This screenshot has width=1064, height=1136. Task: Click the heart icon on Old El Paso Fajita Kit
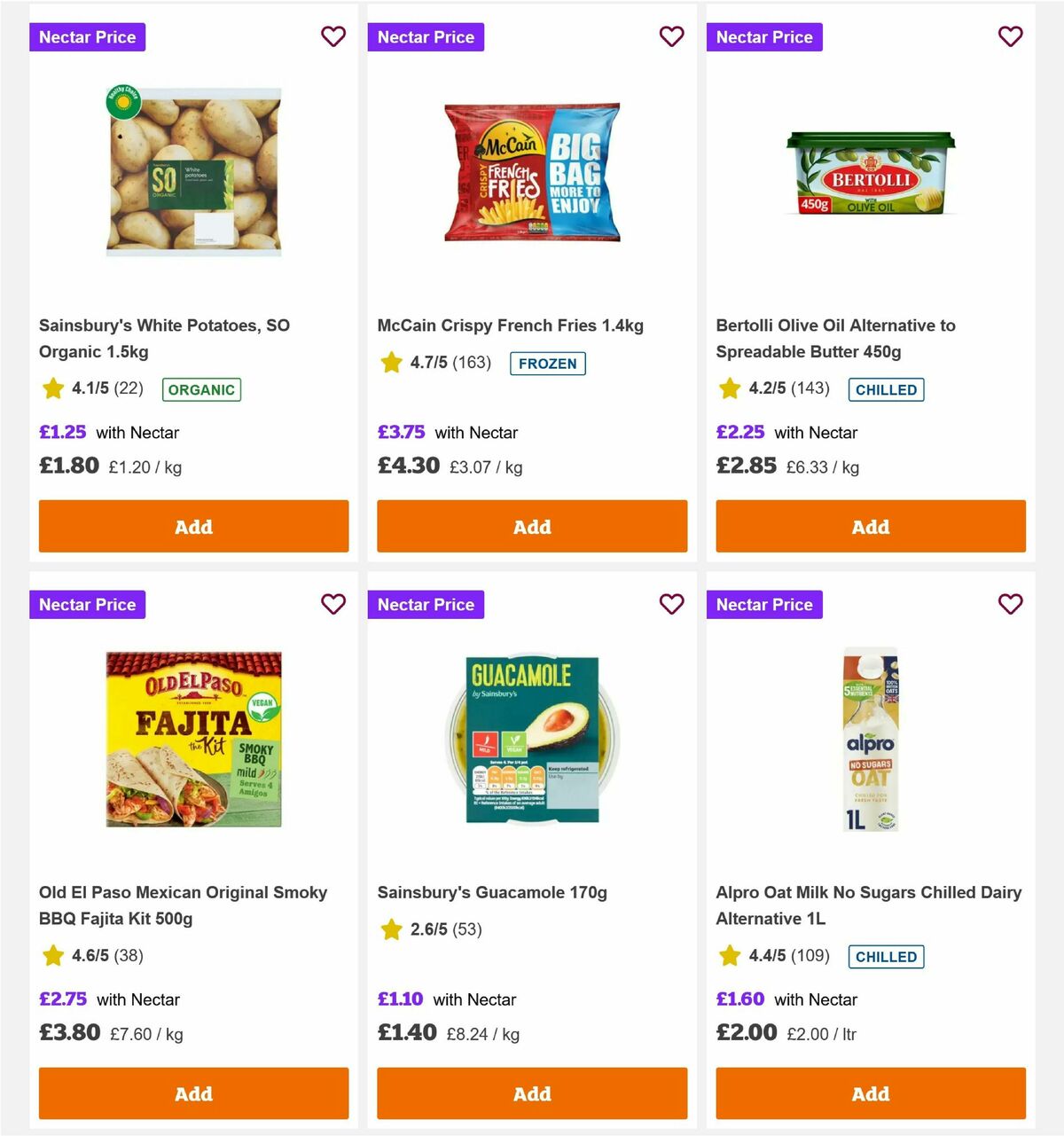333,604
